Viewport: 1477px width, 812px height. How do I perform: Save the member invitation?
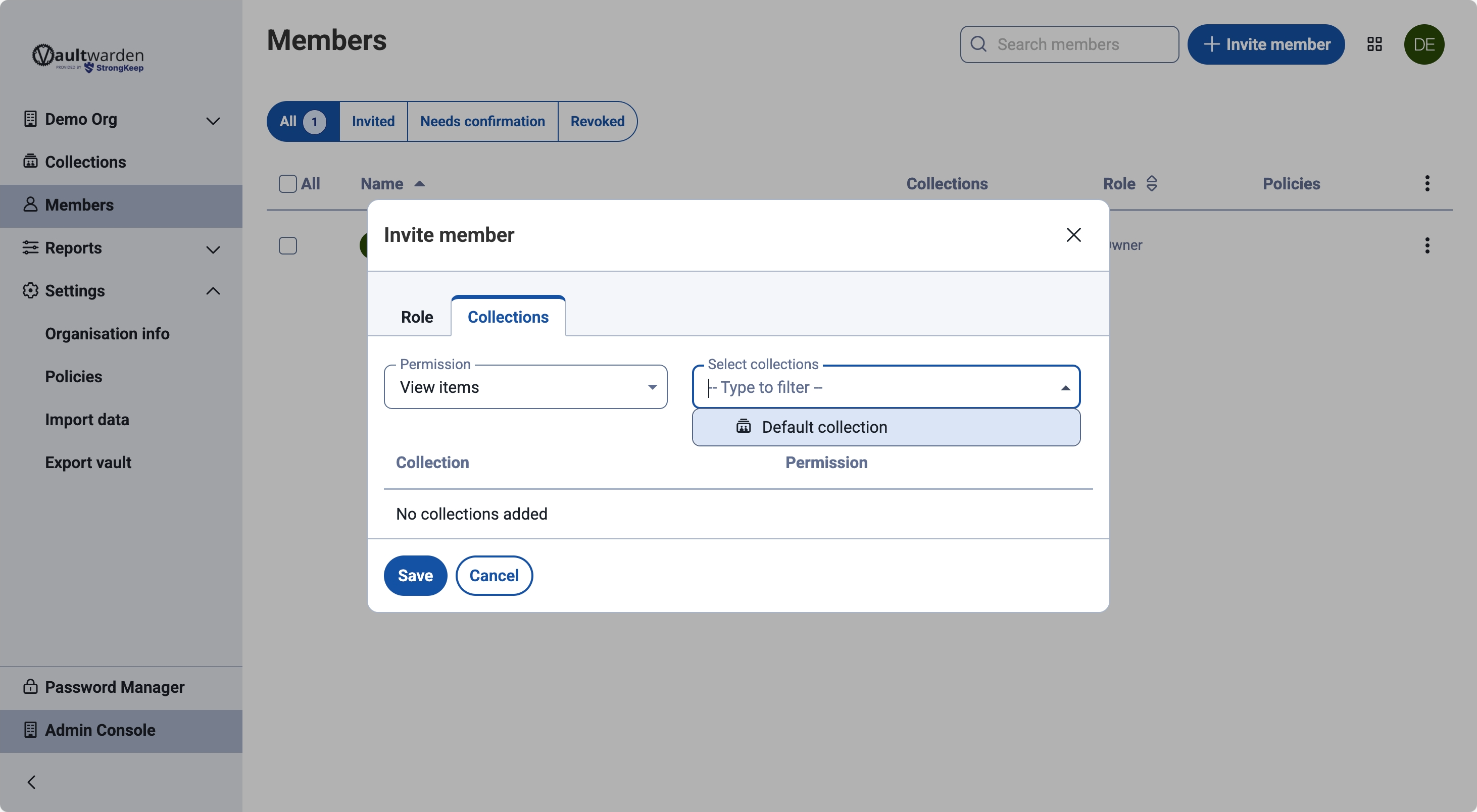(415, 575)
